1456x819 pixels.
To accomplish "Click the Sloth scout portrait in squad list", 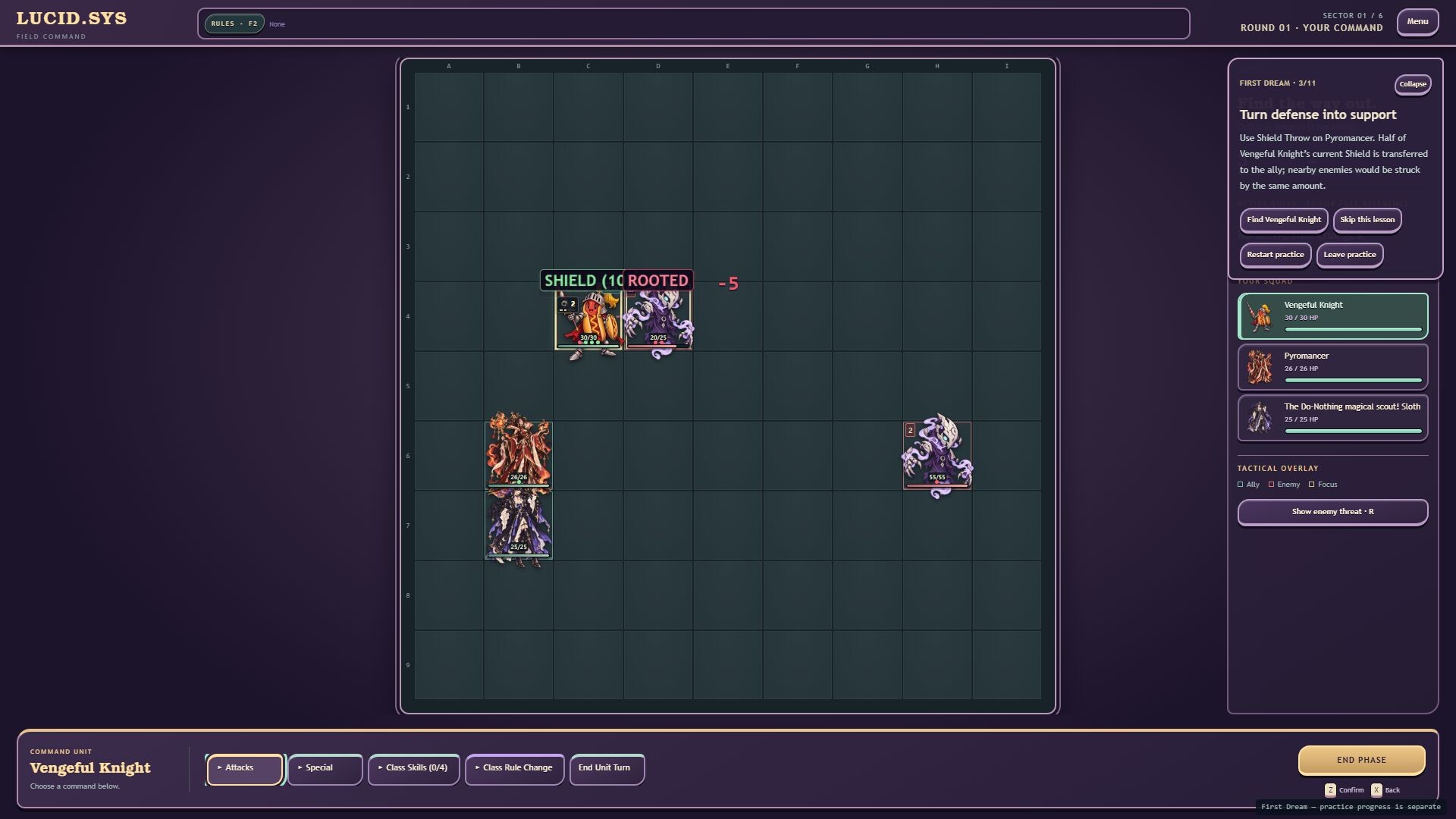I will click(1260, 418).
